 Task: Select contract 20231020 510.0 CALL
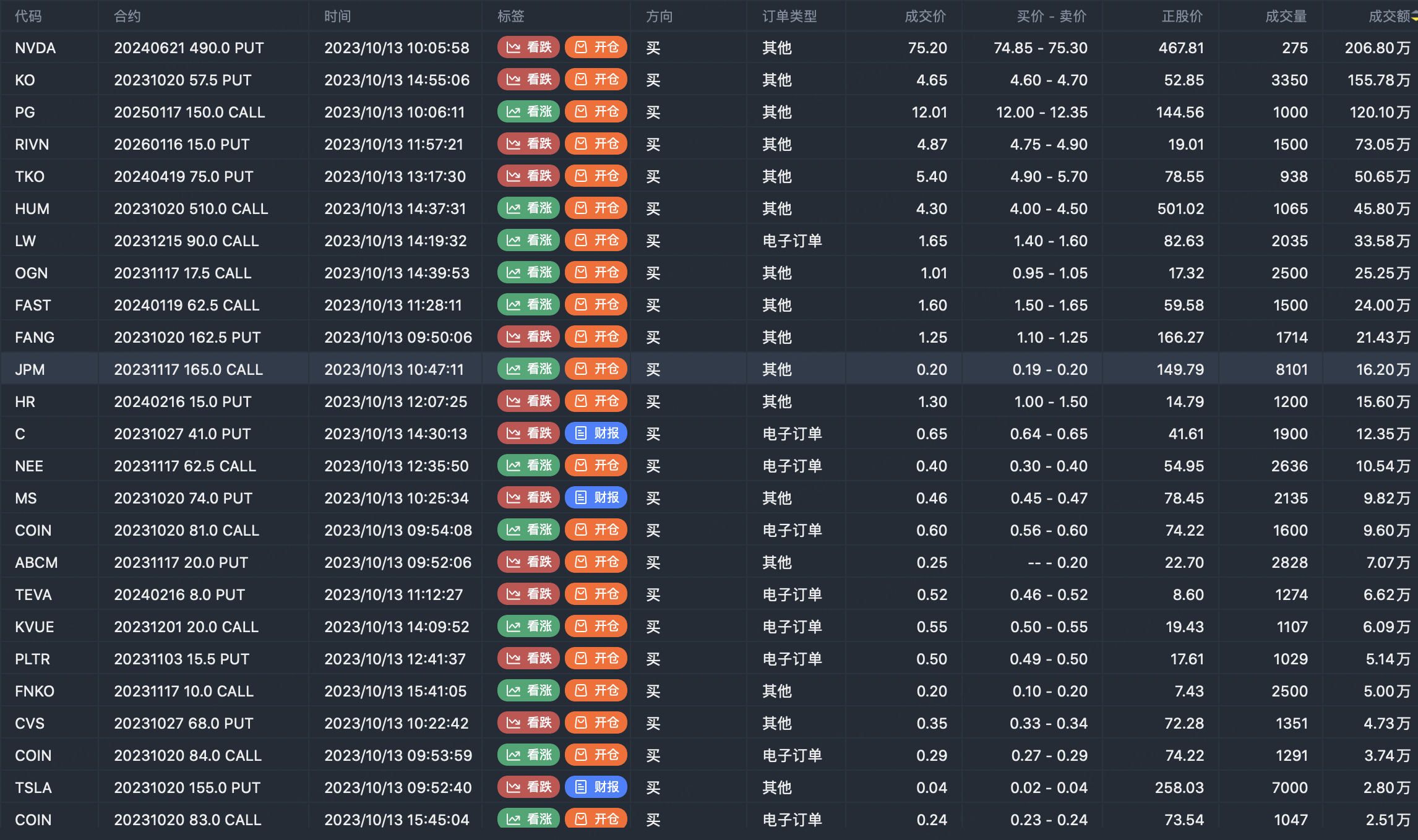pos(191,208)
